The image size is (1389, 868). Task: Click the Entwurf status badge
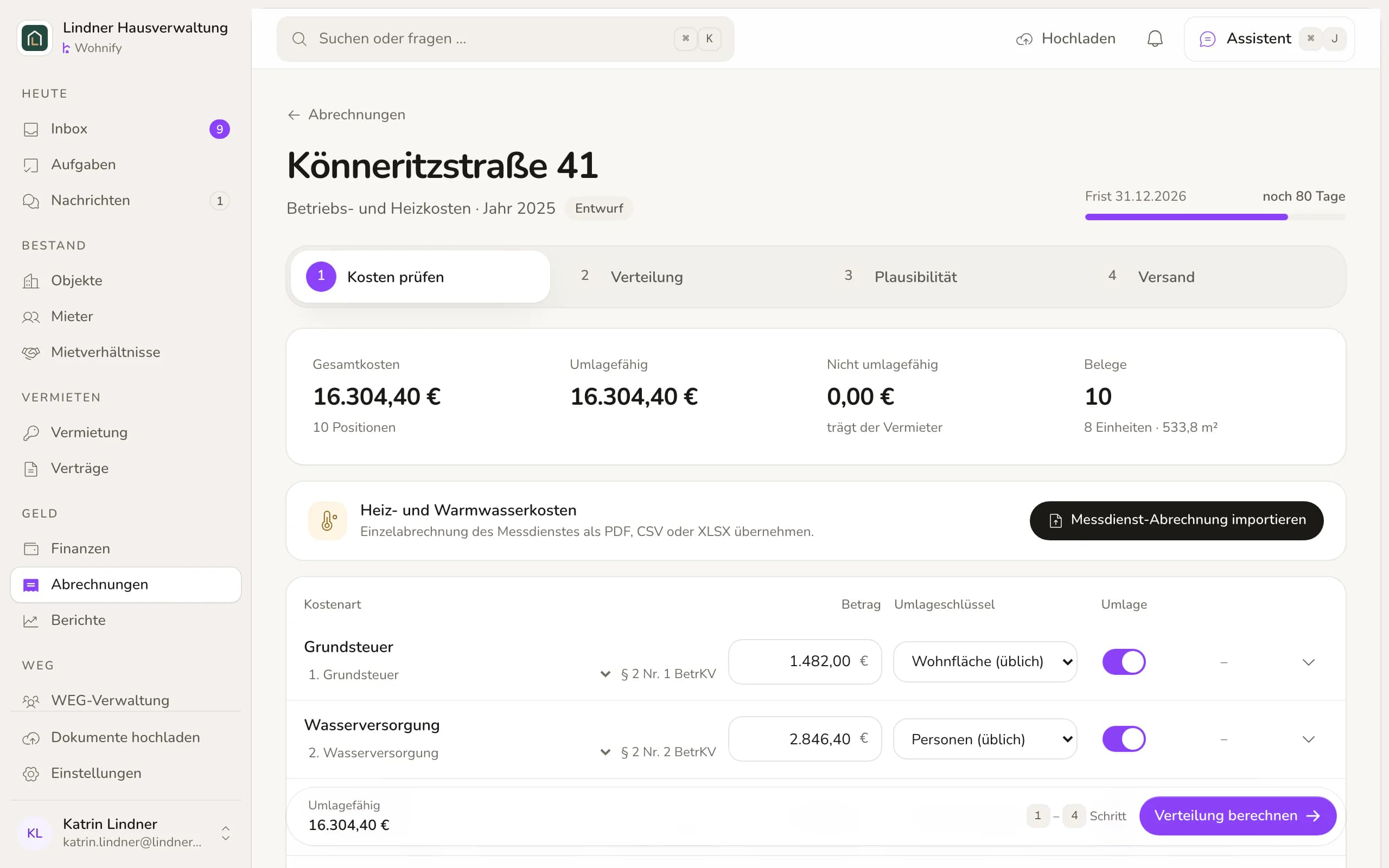tap(598, 208)
